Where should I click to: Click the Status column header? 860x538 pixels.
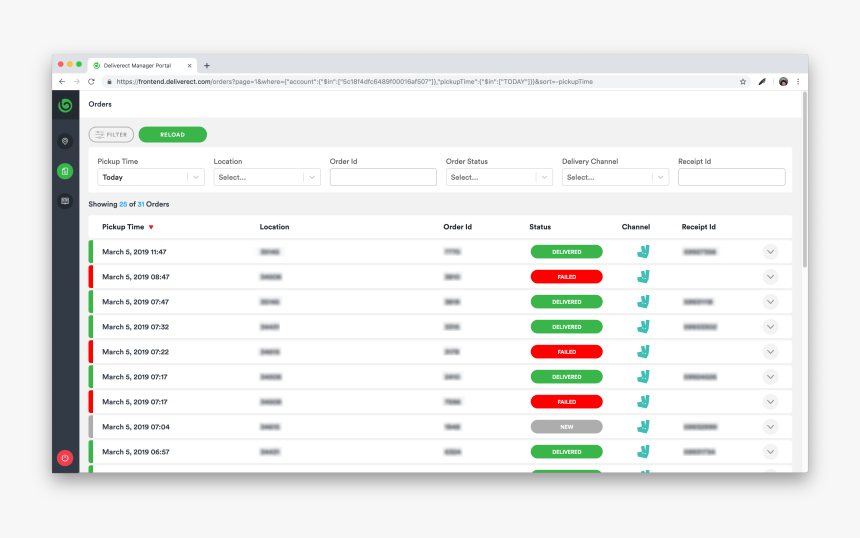click(x=540, y=227)
